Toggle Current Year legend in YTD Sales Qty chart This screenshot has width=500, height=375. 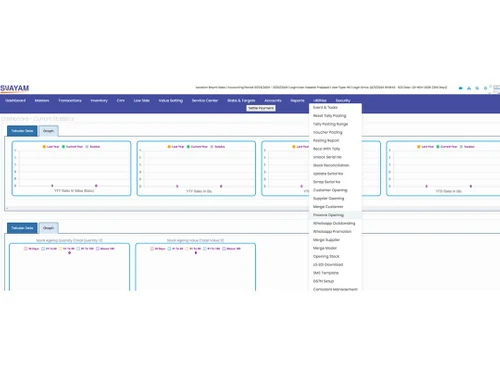point(447,147)
